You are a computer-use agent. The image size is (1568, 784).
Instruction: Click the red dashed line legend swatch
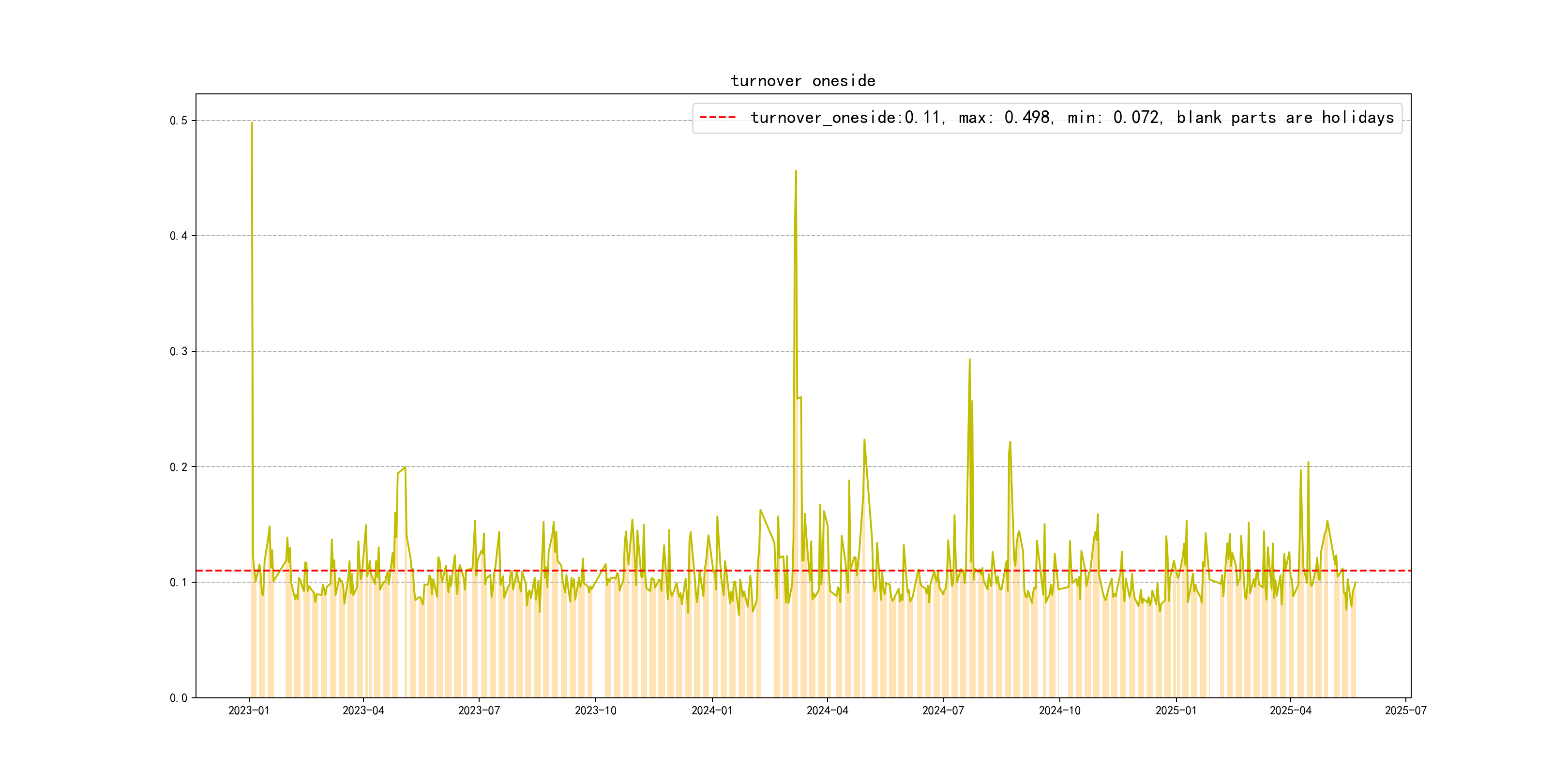(718, 117)
